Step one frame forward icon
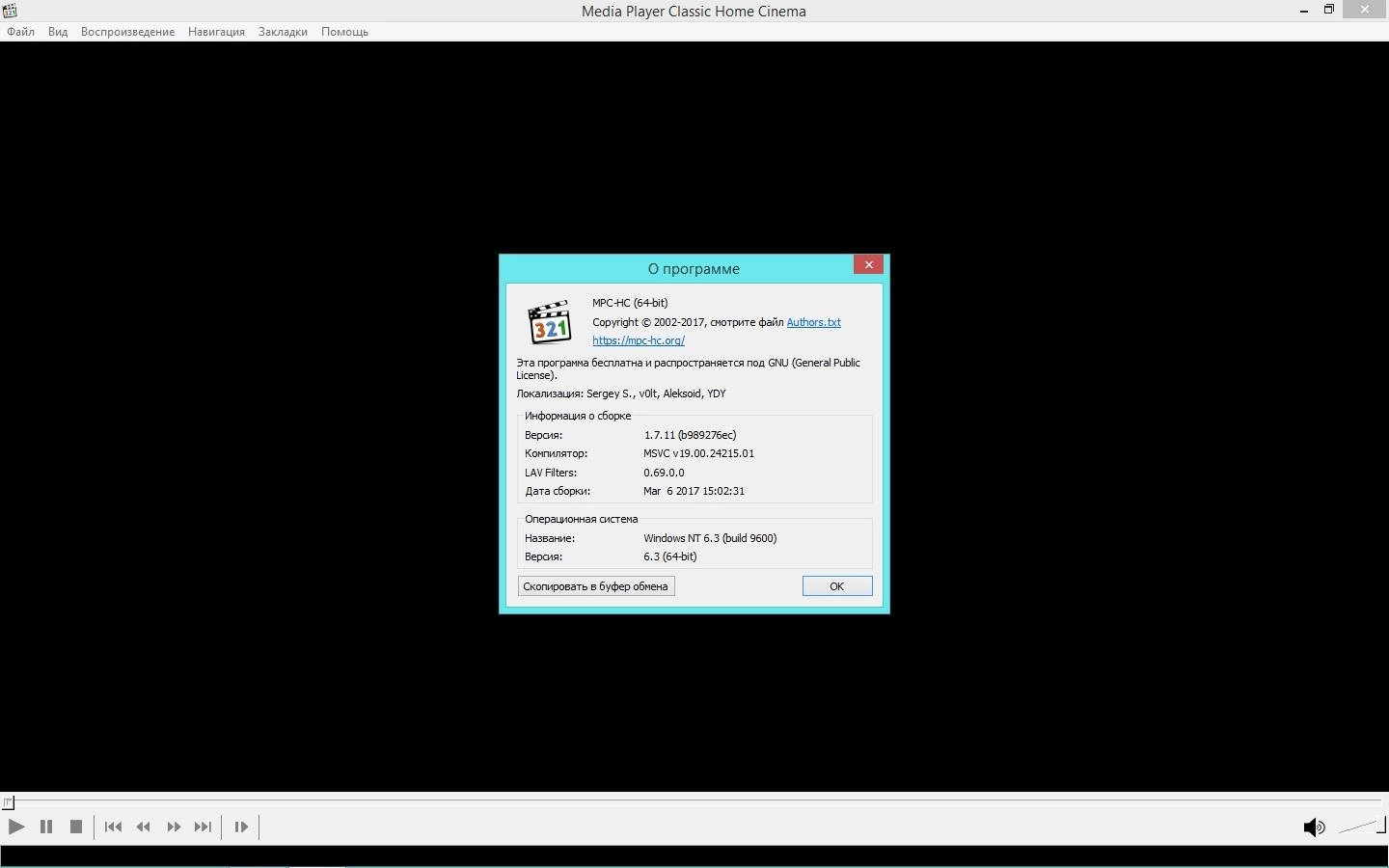Viewport: 1389px width, 868px height. click(241, 827)
